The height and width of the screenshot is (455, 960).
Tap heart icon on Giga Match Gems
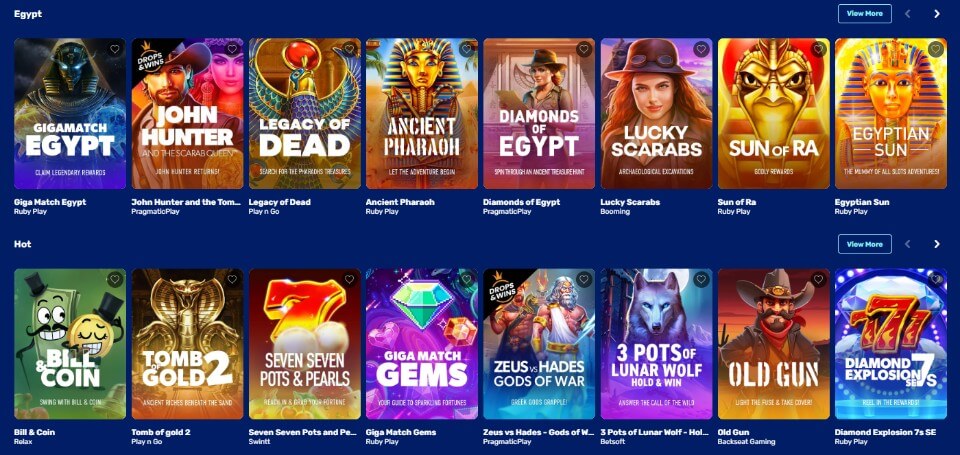(467, 280)
